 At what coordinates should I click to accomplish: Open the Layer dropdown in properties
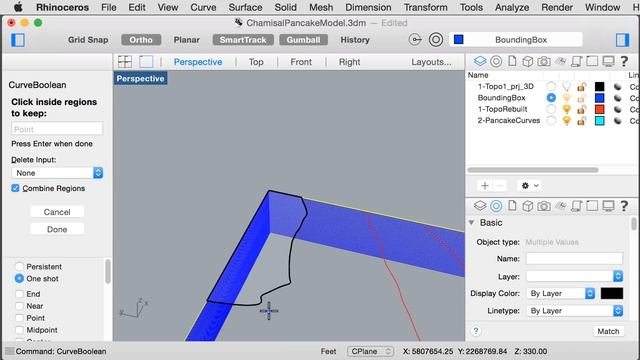pyautogui.click(x=574, y=276)
